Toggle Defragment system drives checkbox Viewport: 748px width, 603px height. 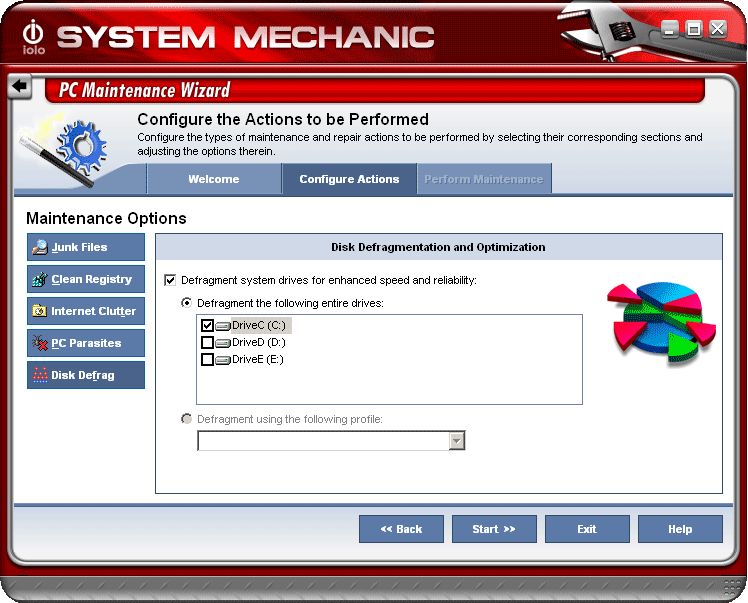pos(170,280)
